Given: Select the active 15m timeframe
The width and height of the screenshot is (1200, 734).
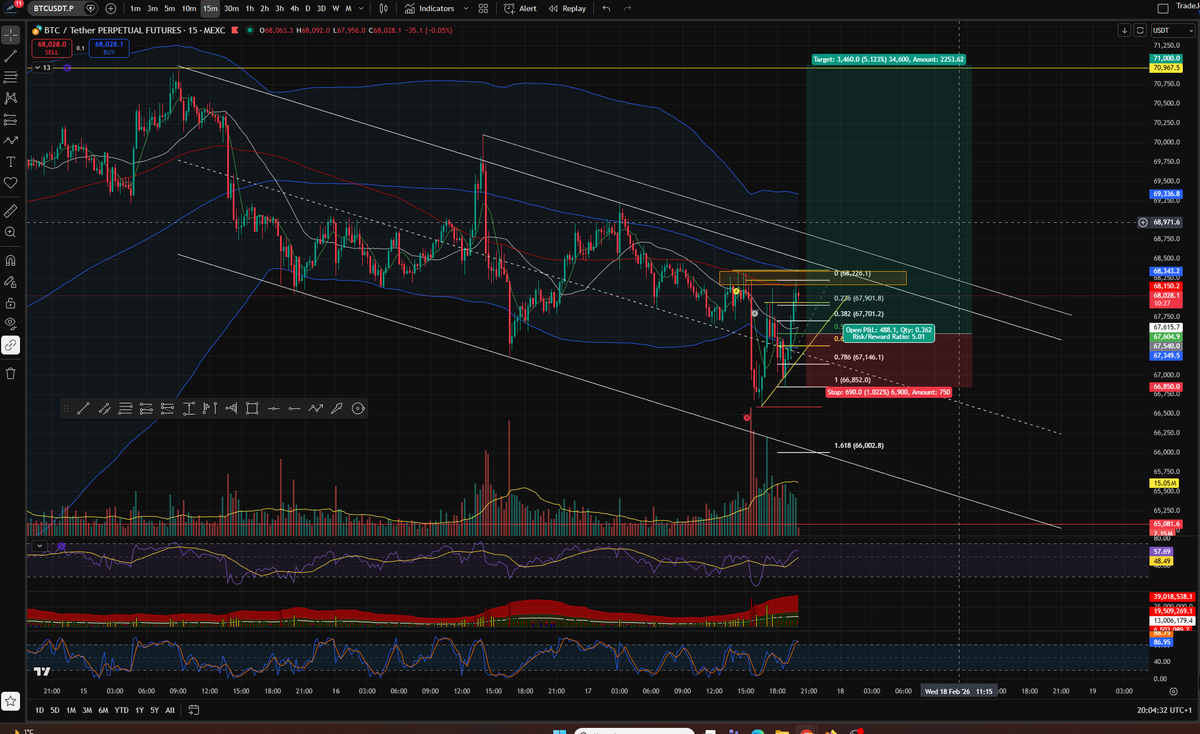Looking at the screenshot, I should [x=210, y=8].
